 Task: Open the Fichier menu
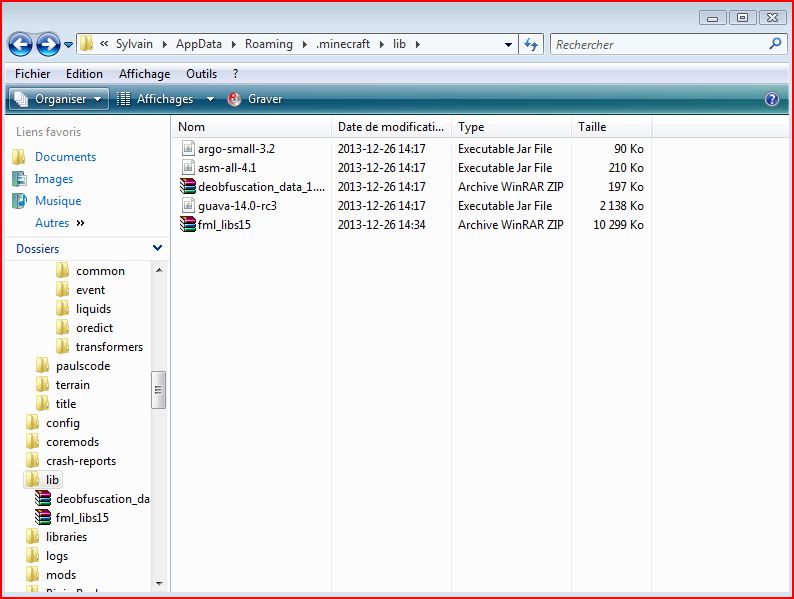tap(32, 74)
